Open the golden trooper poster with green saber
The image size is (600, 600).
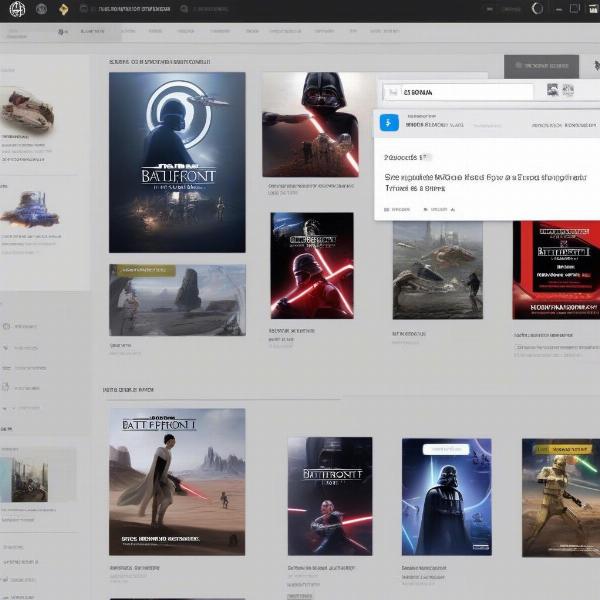(561, 498)
